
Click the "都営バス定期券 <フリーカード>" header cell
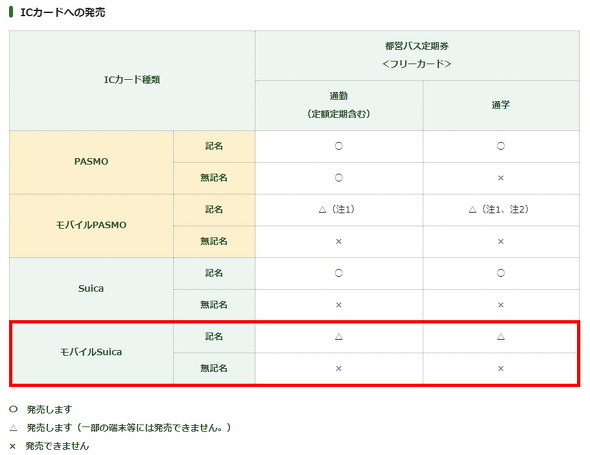coord(417,55)
